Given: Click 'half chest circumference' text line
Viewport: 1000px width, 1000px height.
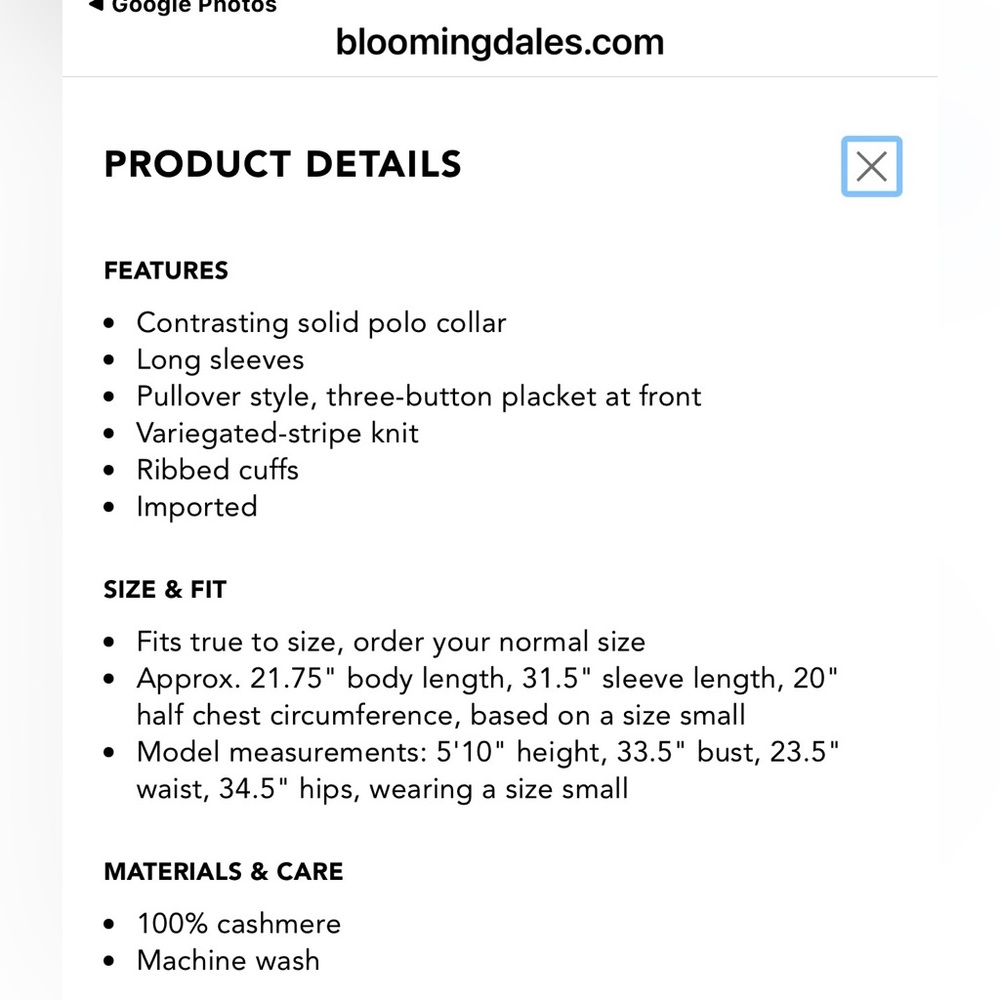Looking at the screenshot, I should (441, 716).
